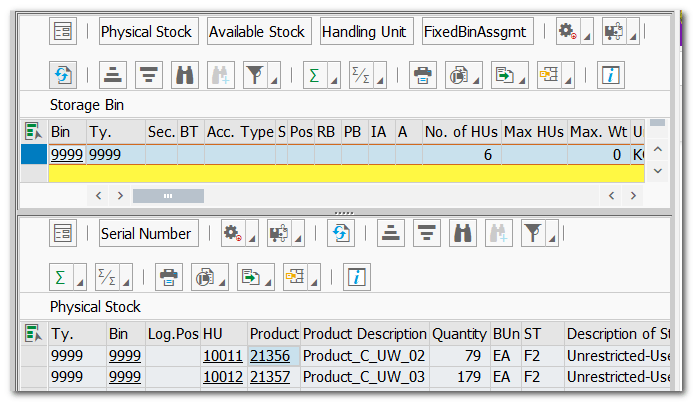Viewport: 693px width, 402px height.
Task: Click the Quantity column header
Action: (x=458, y=334)
